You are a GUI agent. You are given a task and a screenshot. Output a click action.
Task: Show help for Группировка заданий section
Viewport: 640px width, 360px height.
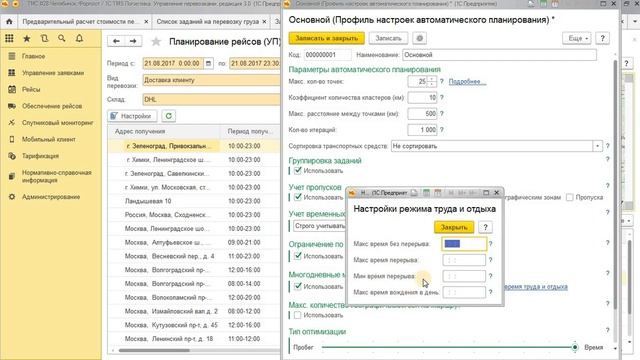click(607, 160)
